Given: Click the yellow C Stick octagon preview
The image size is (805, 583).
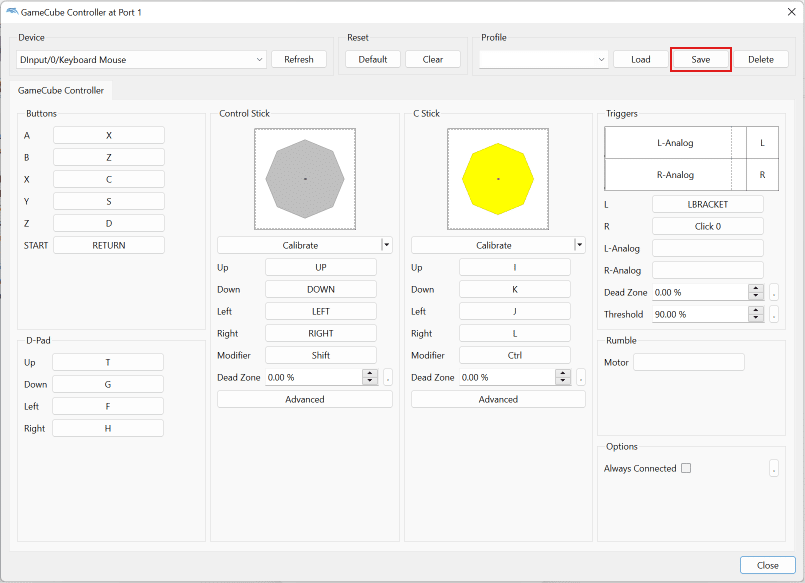Looking at the screenshot, I should click(498, 178).
